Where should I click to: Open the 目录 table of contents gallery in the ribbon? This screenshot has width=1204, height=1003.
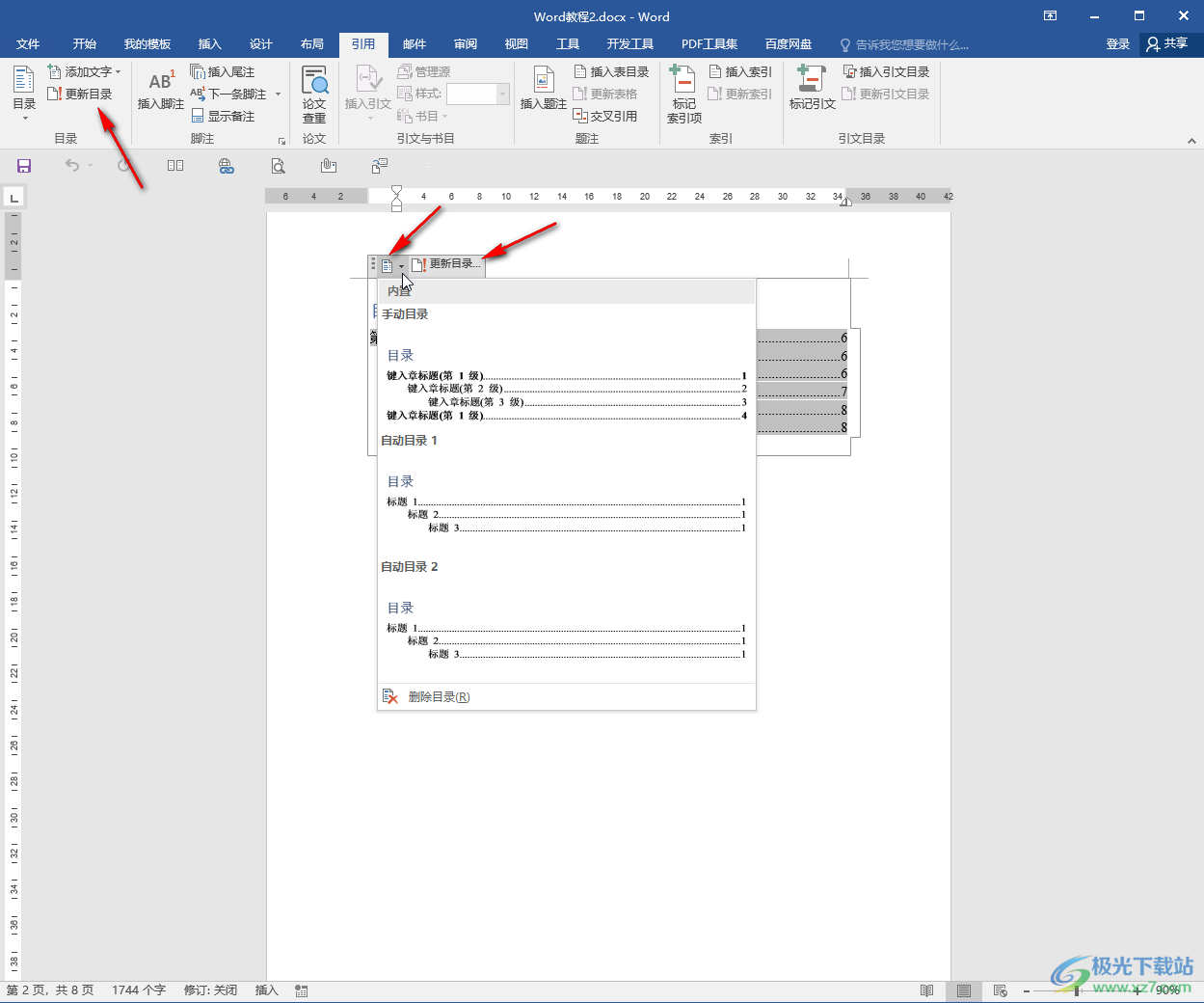pyautogui.click(x=24, y=93)
